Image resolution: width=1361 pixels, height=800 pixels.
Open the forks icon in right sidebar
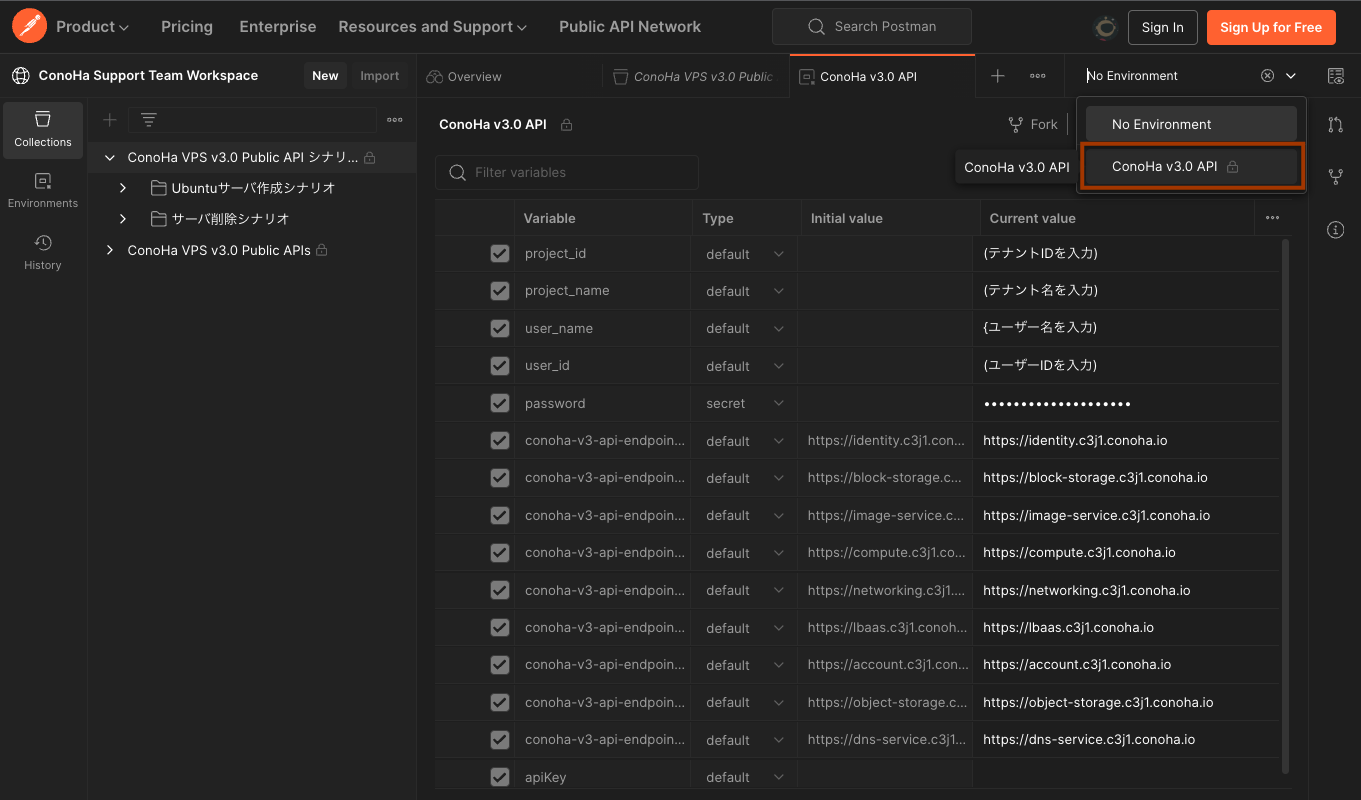click(x=1335, y=177)
